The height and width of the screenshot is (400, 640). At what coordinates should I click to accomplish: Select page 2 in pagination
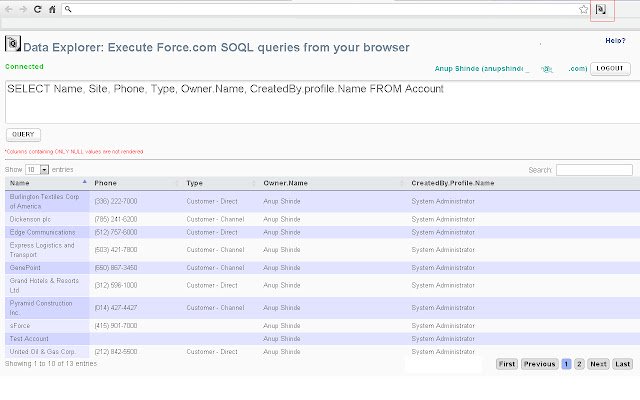(x=579, y=364)
